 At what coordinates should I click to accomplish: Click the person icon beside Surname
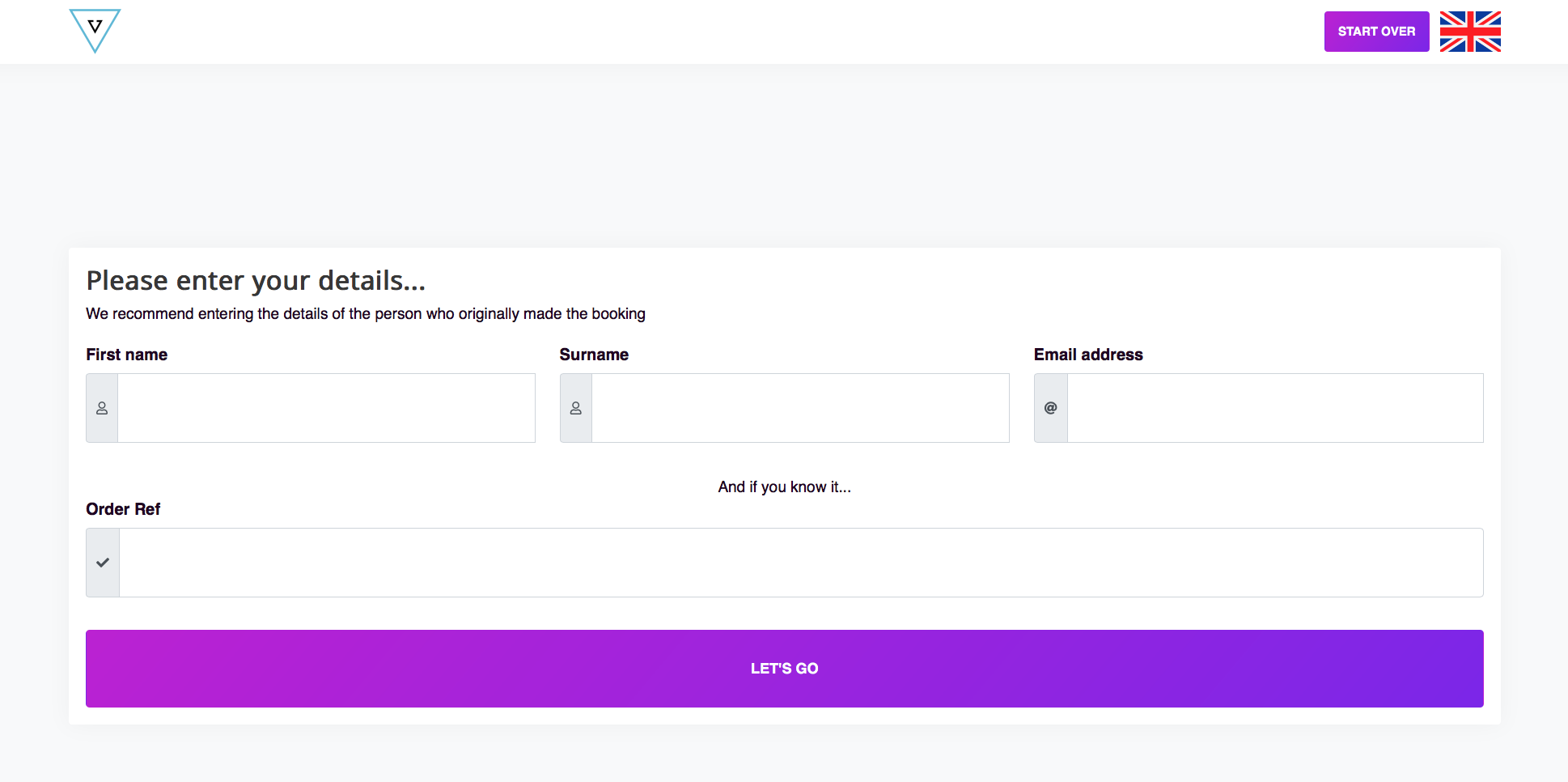click(x=576, y=408)
